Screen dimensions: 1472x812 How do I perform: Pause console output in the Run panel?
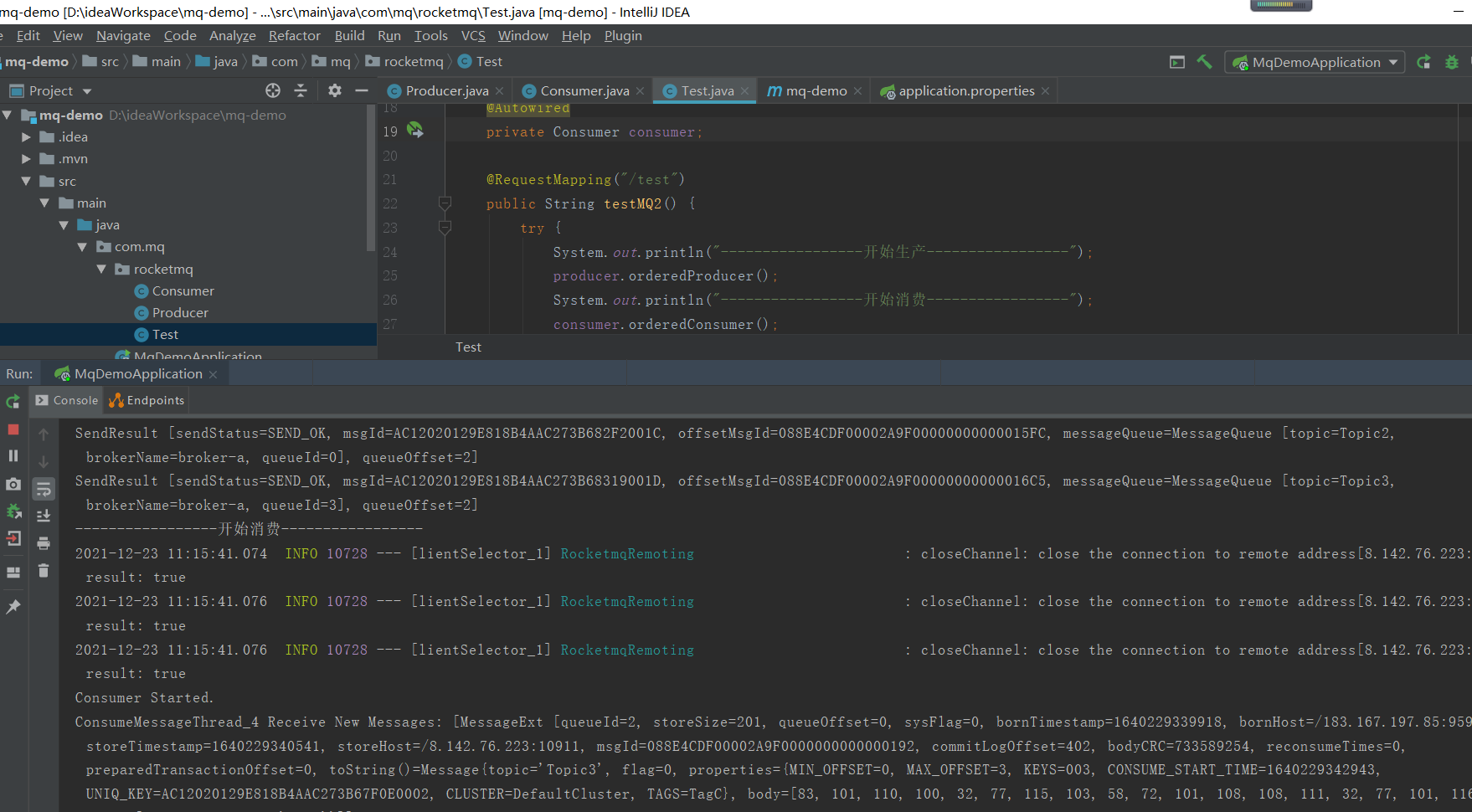point(13,456)
